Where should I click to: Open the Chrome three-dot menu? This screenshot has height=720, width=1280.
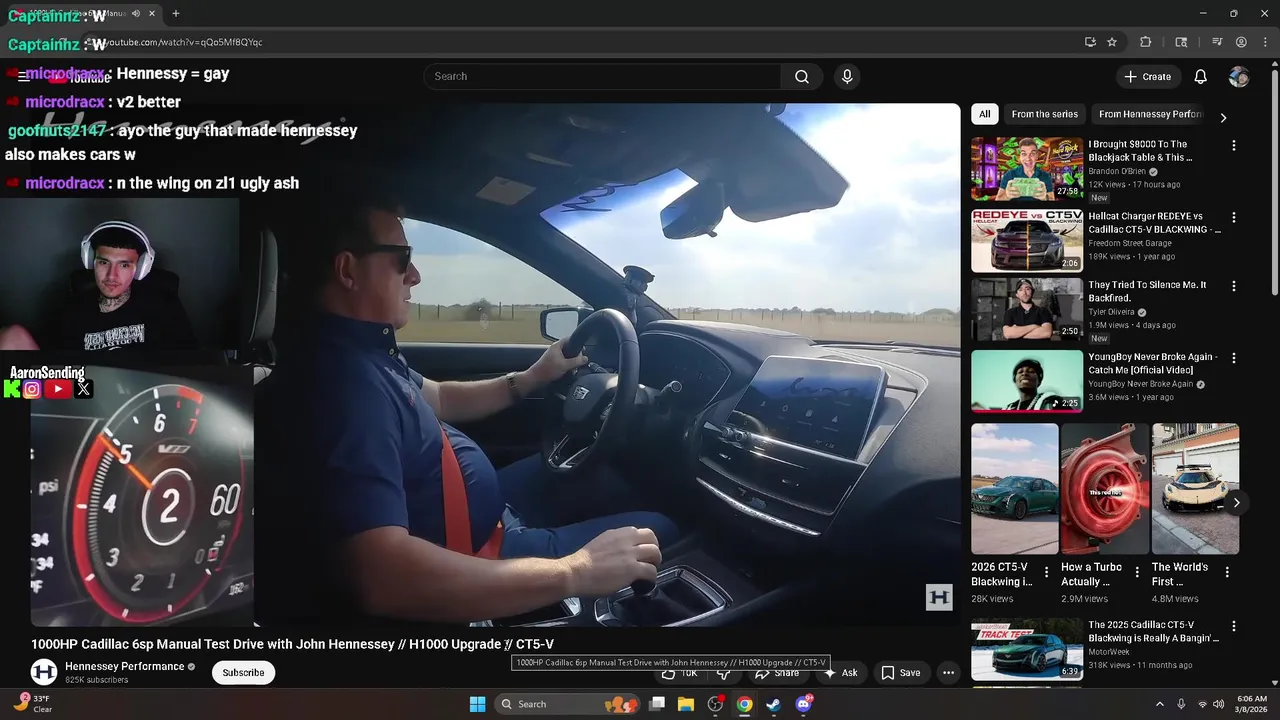click(1264, 42)
